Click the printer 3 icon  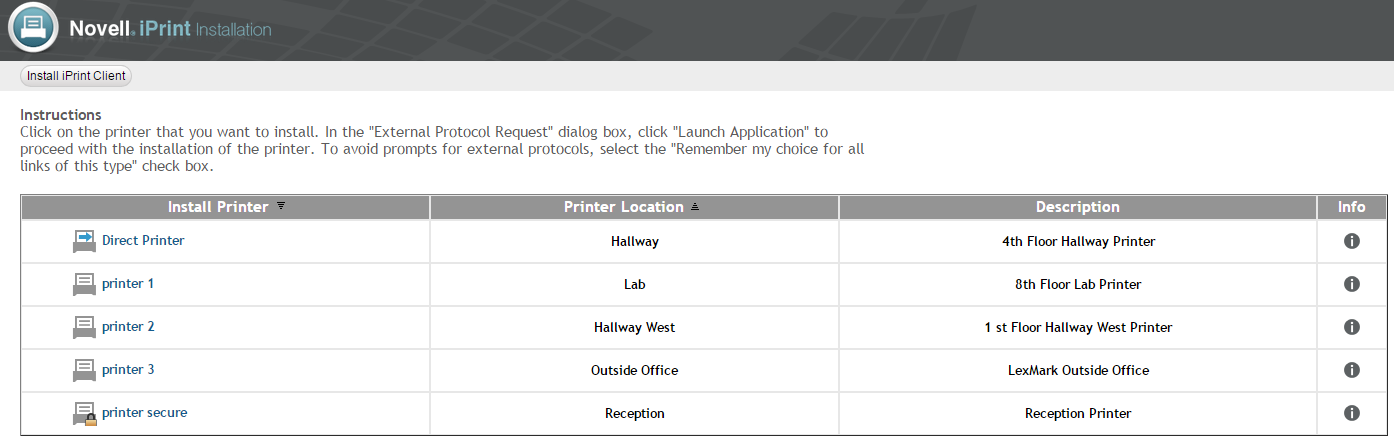(84, 370)
